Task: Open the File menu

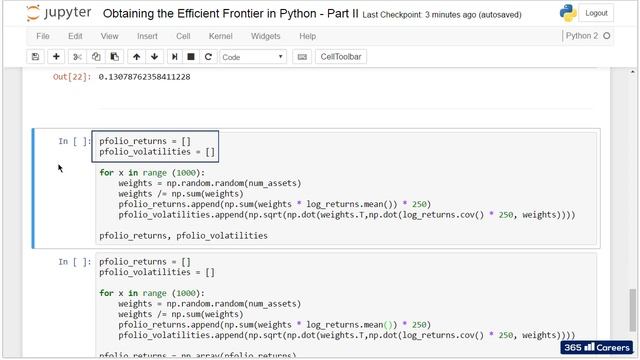Action: [x=43, y=36]
